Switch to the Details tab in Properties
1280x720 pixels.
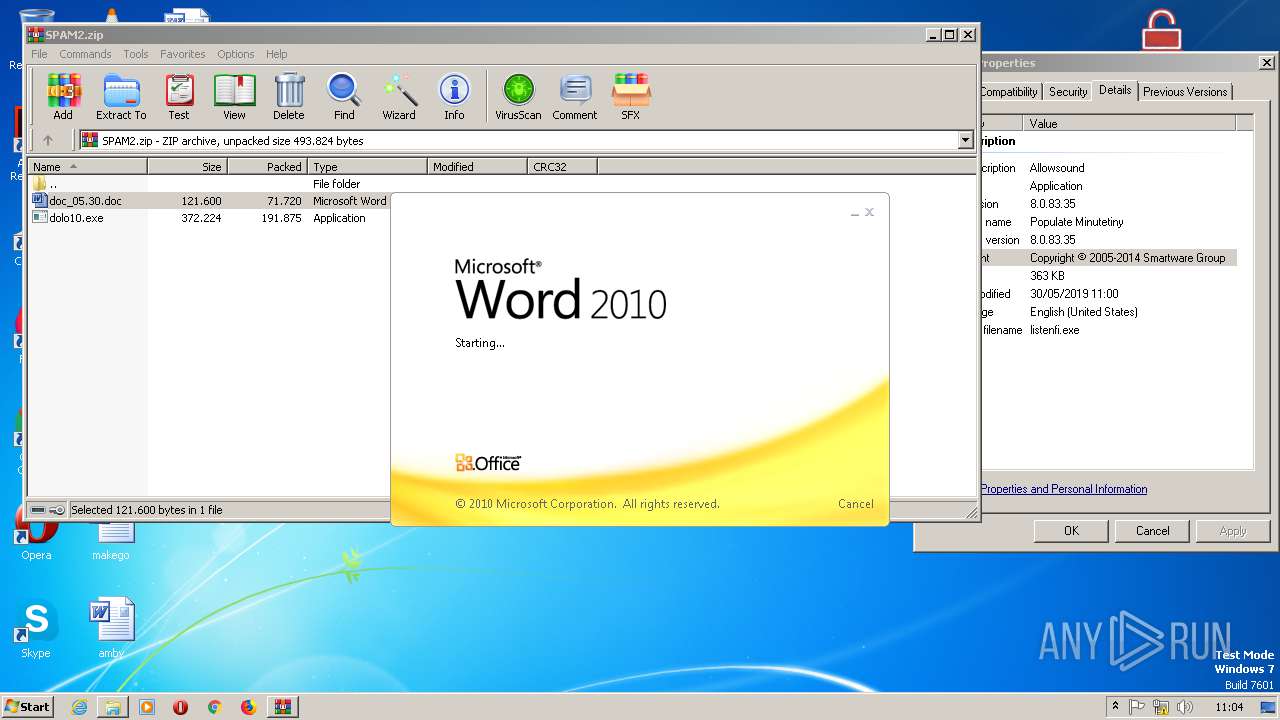pos(1115,90)
